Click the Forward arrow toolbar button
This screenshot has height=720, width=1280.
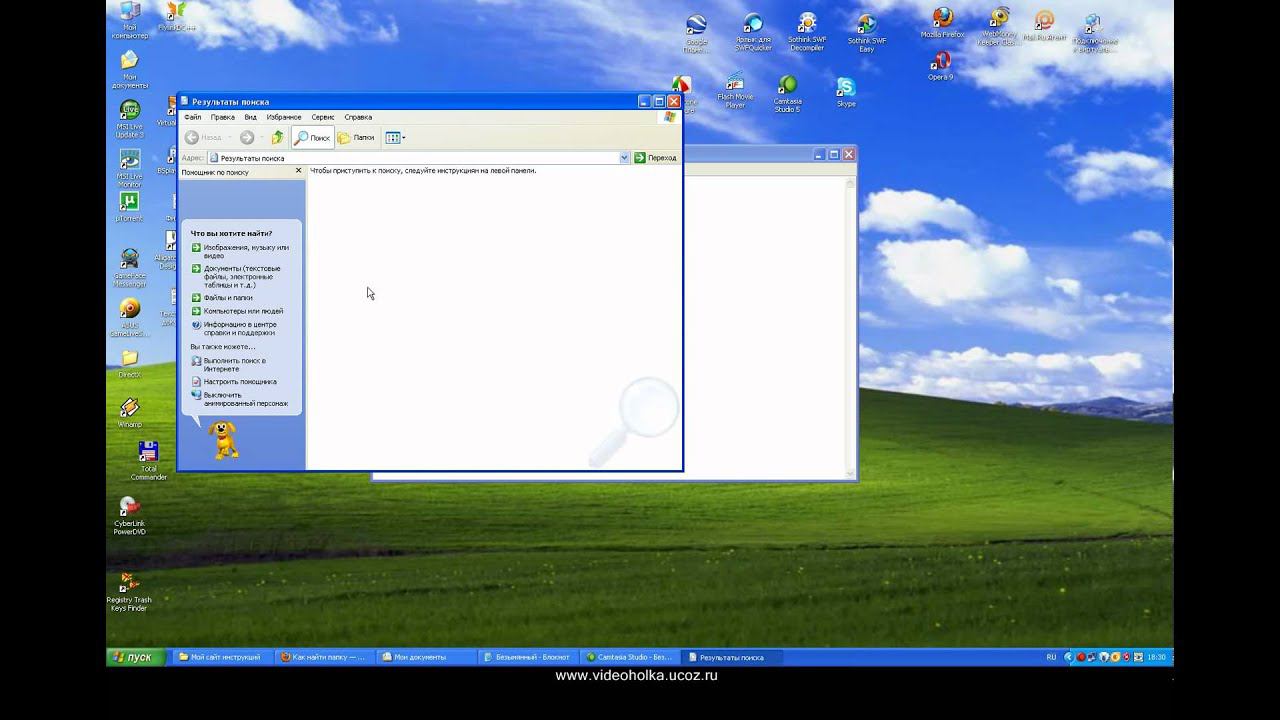tap(247, 138)
